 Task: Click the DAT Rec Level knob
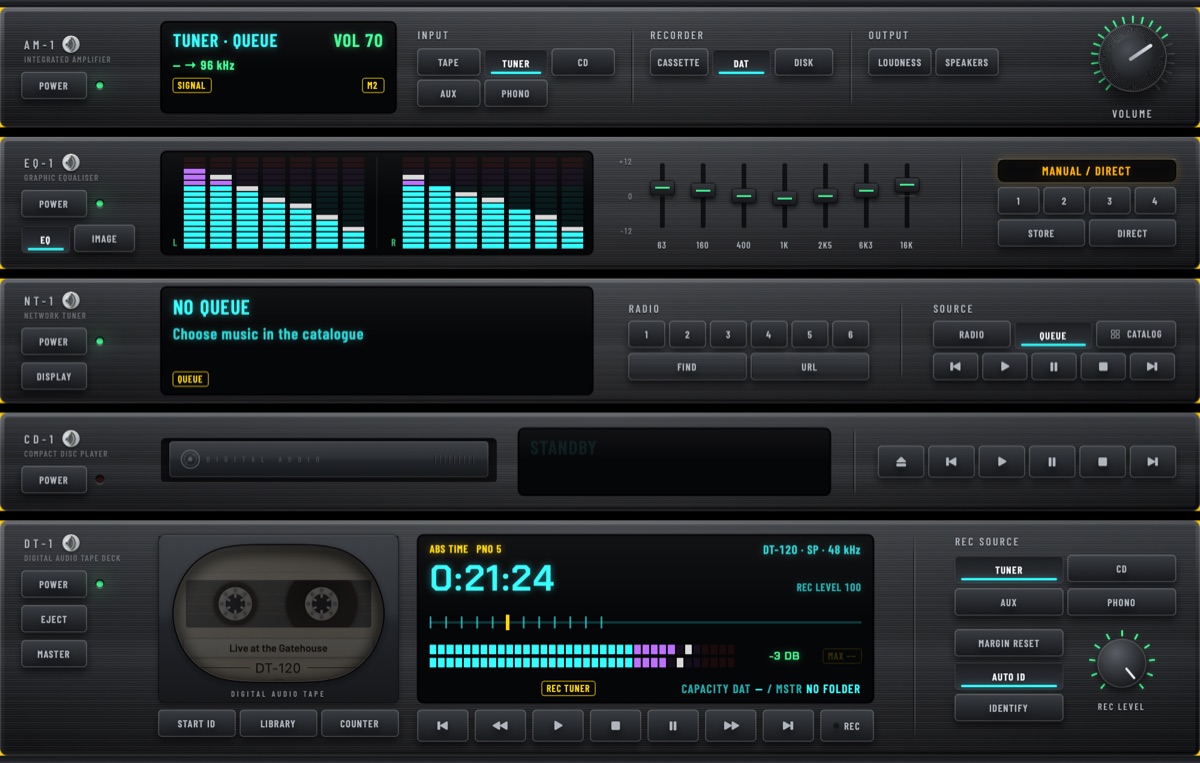1121,662
